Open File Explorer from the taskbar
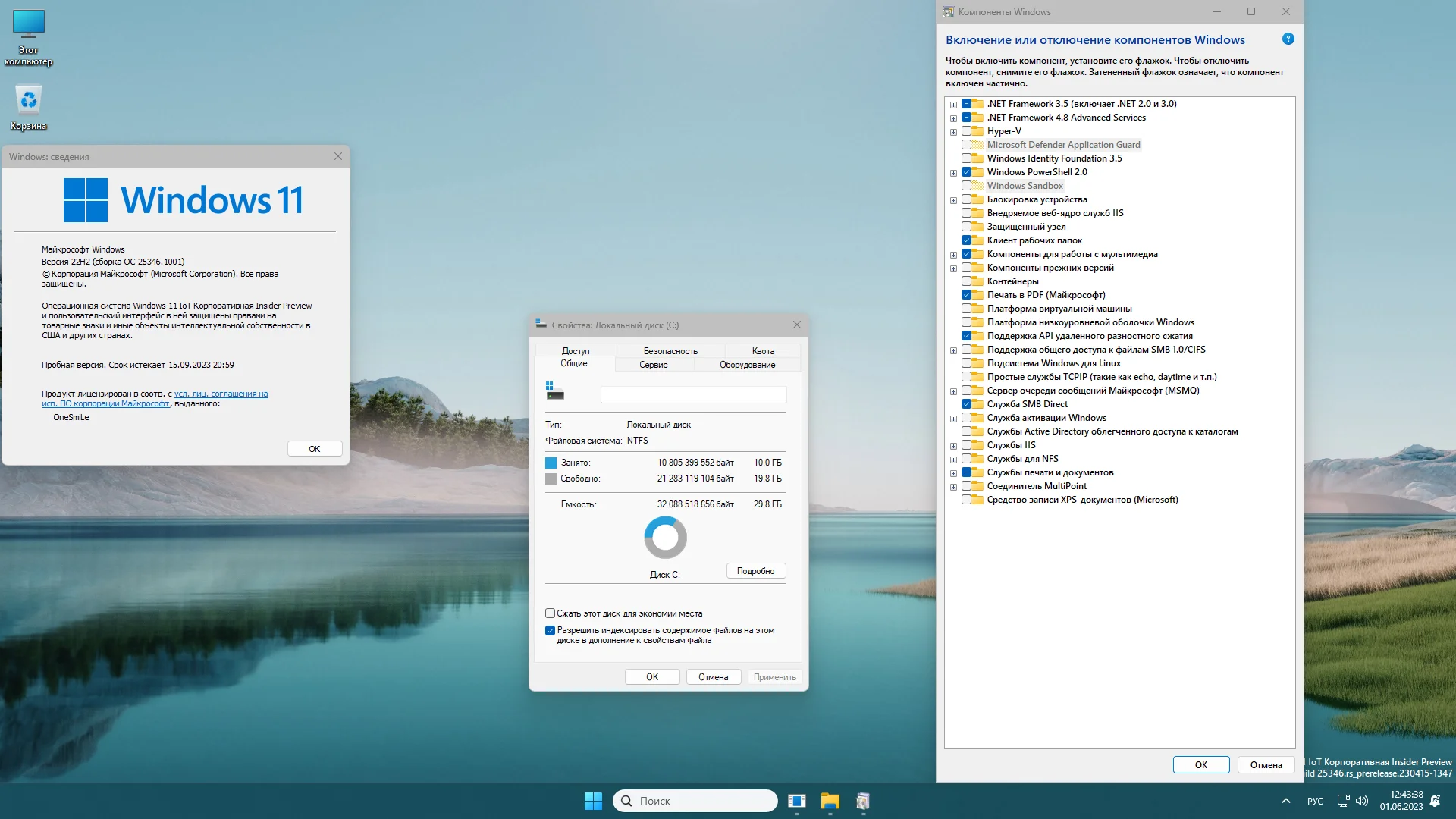This screenshot has width=1456, height=819. click(x=830, y=801)
